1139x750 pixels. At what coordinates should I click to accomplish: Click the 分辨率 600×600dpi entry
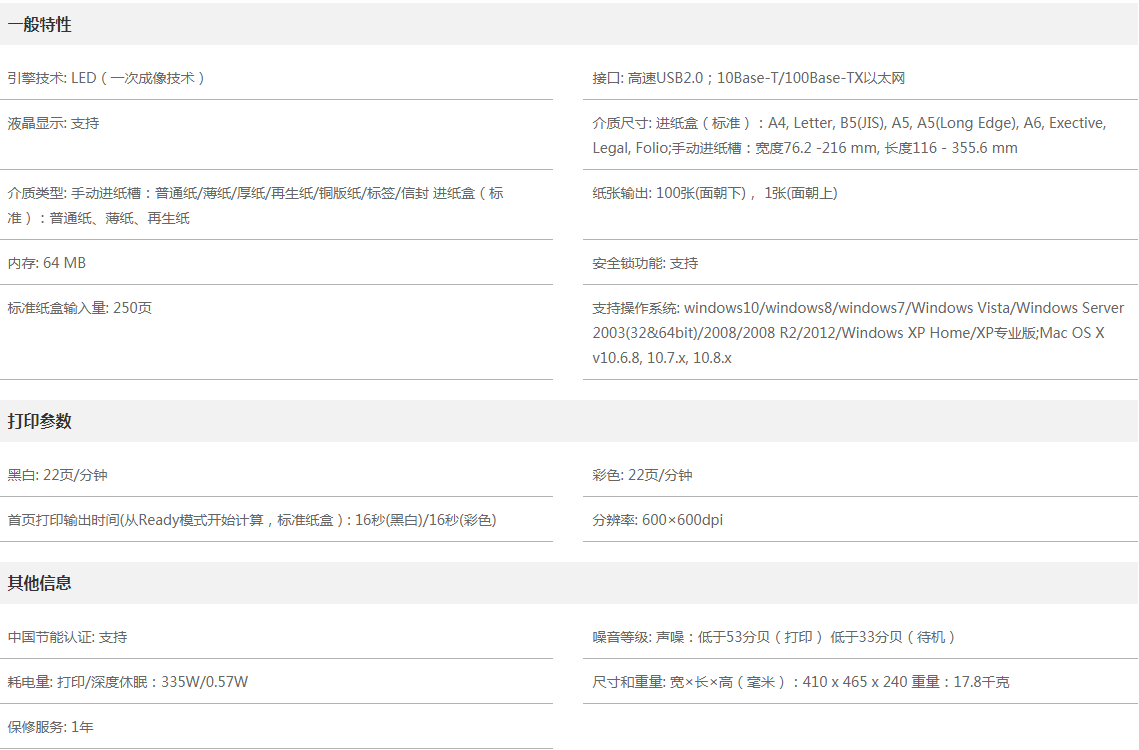(657, 520)
